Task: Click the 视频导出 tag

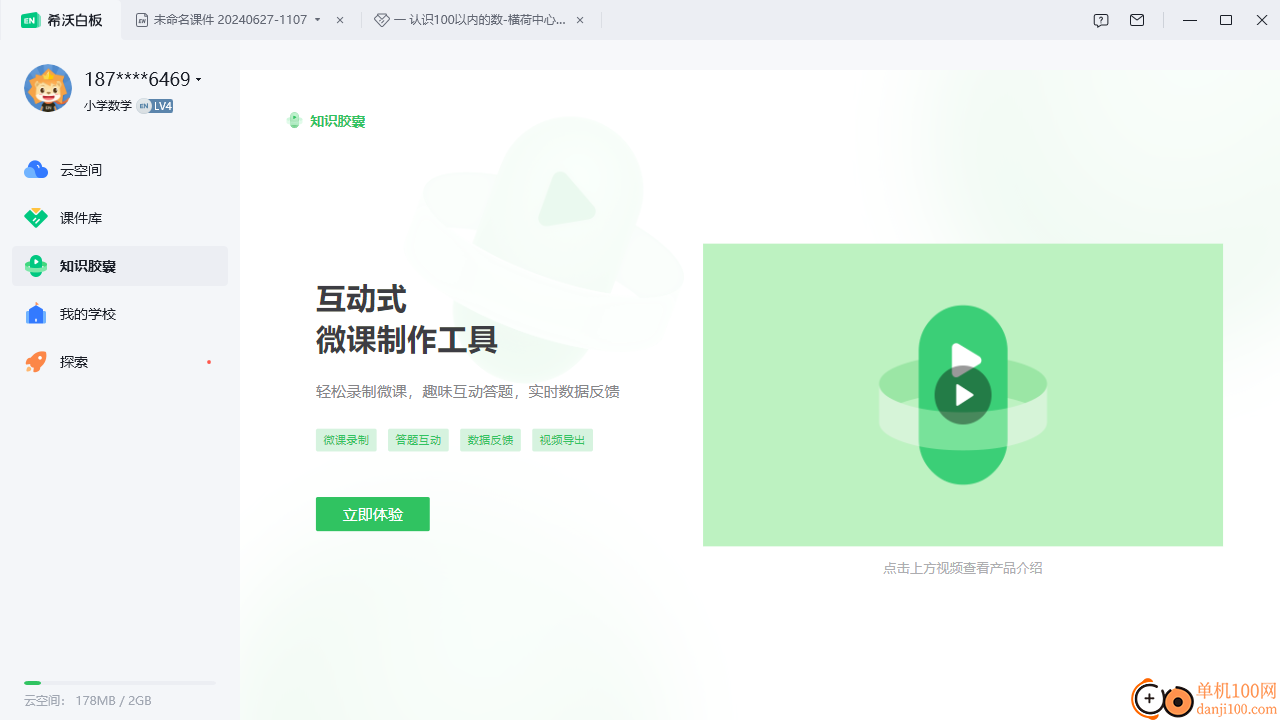Action: 562,440
